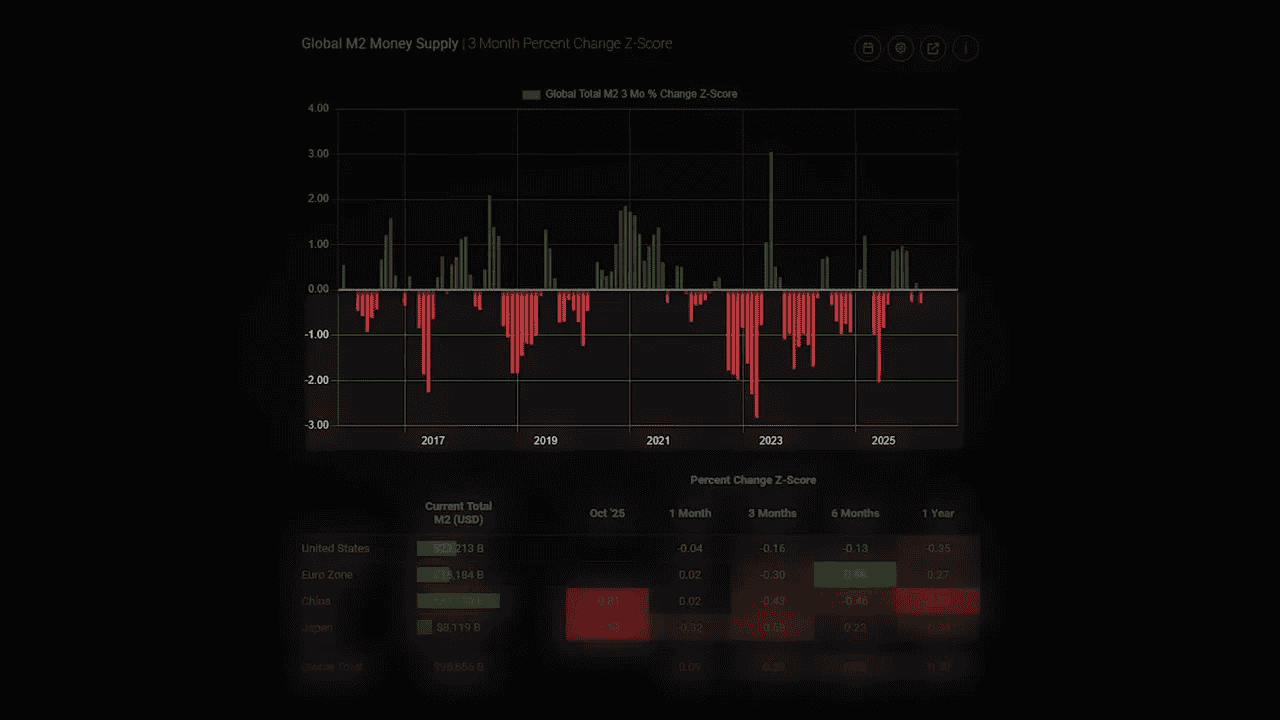Open the settings gear icon

(x=900, y=48)
